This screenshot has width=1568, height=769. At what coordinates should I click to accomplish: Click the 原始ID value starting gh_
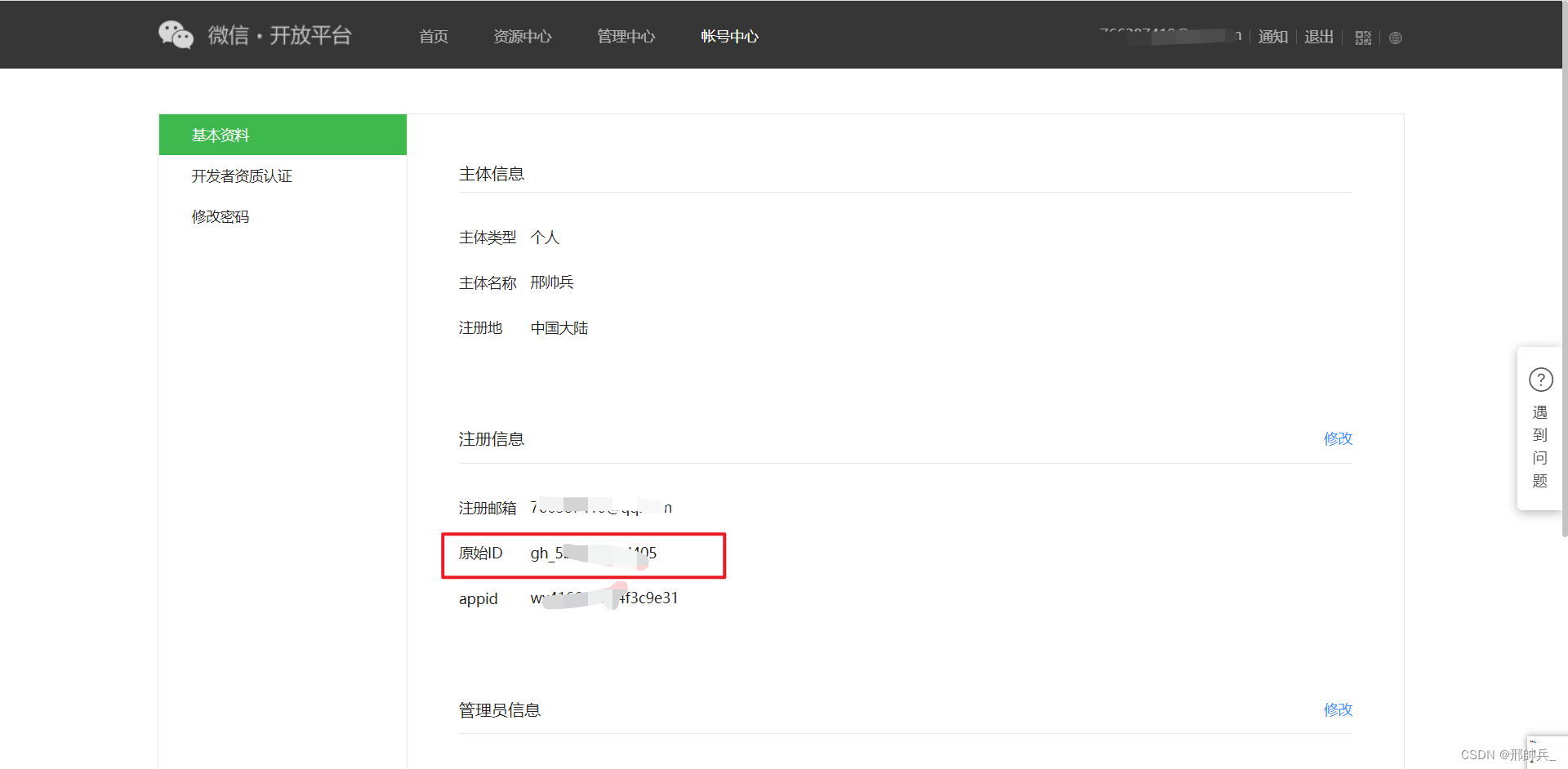(x=594, y=553)
